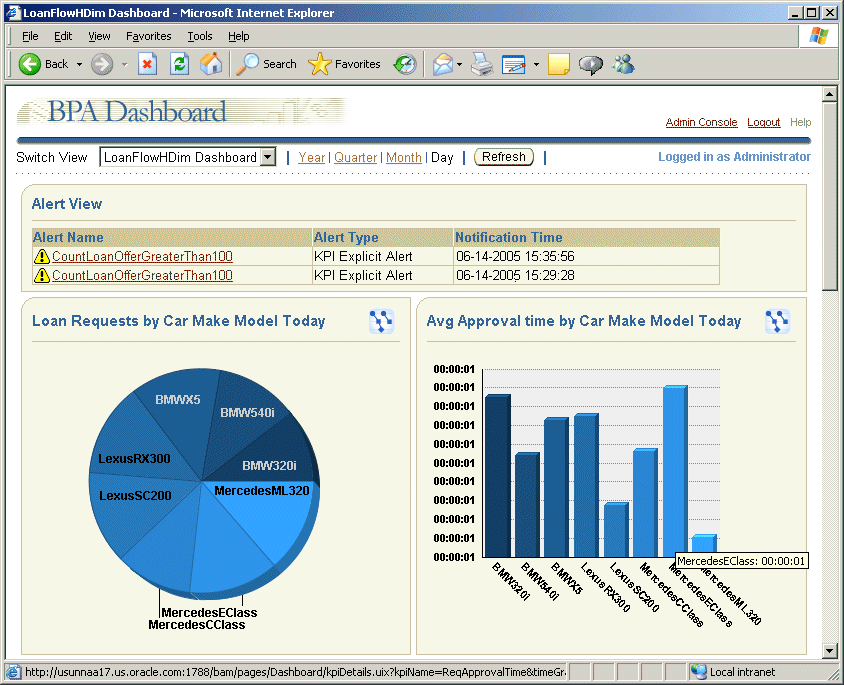The image size is (844, 685).
Task: Expand Edit button dropdown arrow
Action: [536, 65]
